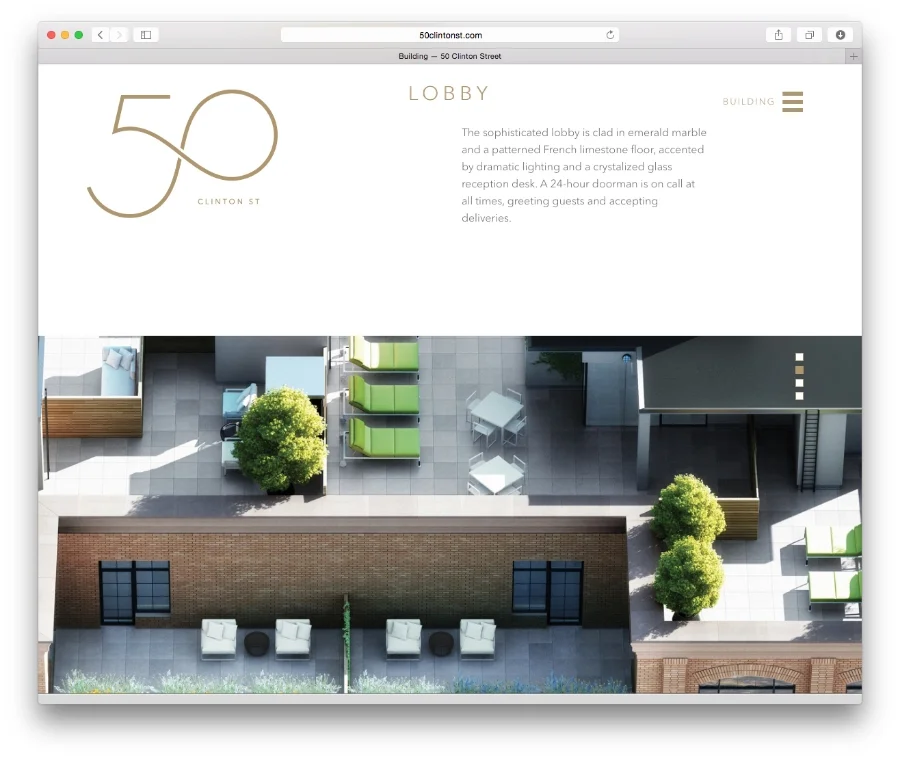Click the rooftop terrace rendering image
The width and height of the screenshot is (900, 759).
(x=450, y=515)
